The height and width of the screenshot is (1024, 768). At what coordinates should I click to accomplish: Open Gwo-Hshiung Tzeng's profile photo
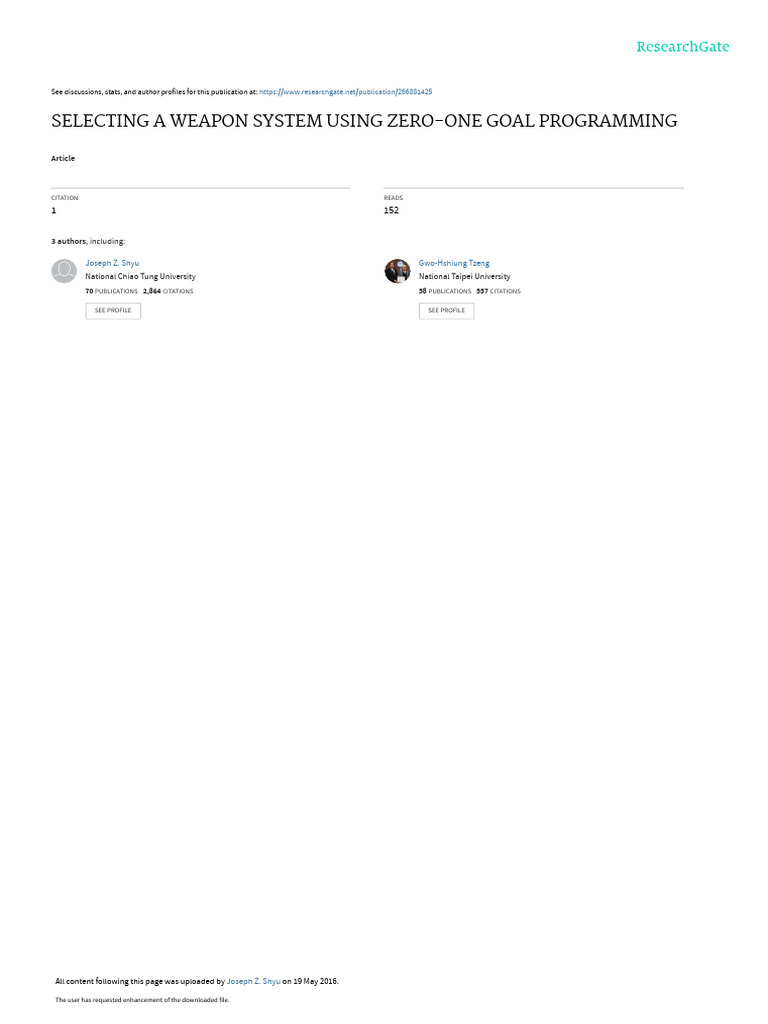pos(397,270)
